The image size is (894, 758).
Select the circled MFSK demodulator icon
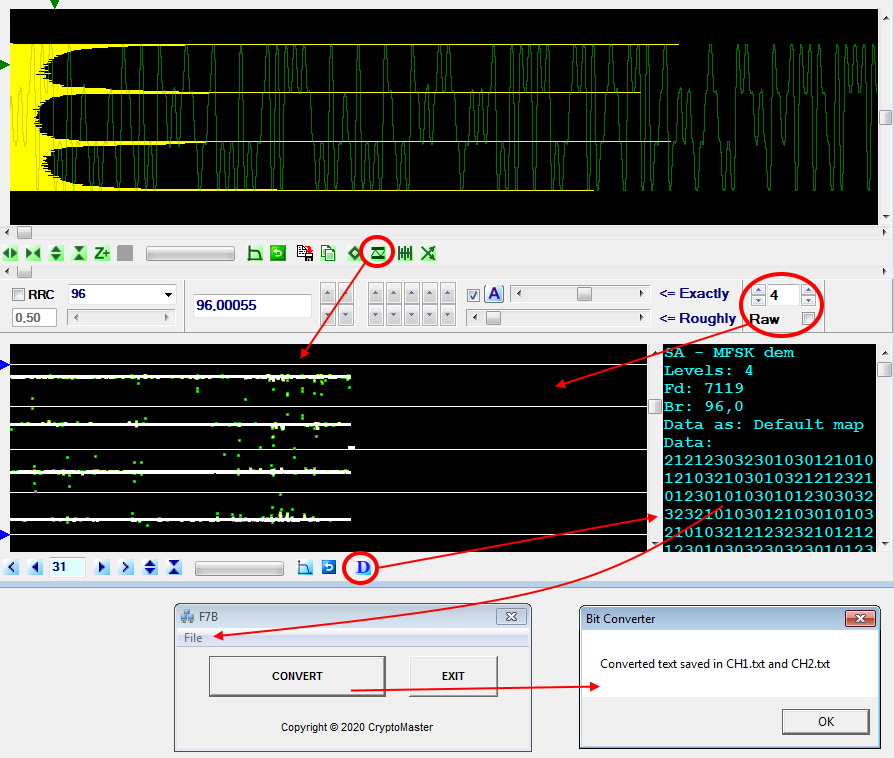(376, 253)
